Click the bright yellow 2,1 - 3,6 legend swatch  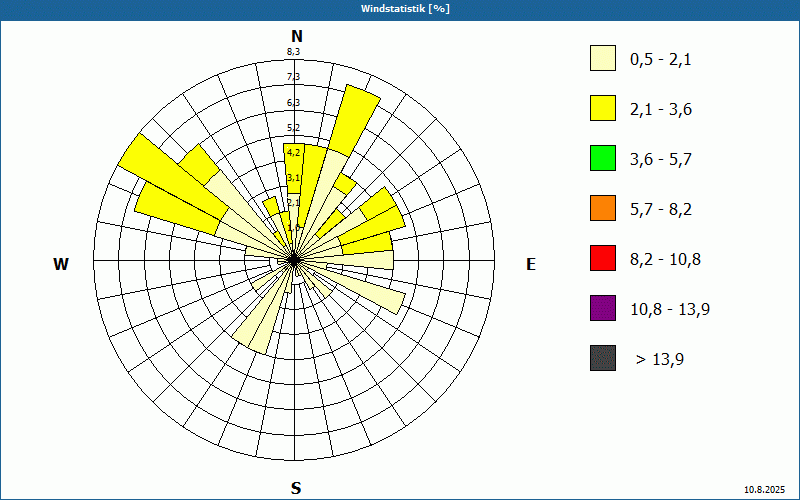[x=603, y=108]
